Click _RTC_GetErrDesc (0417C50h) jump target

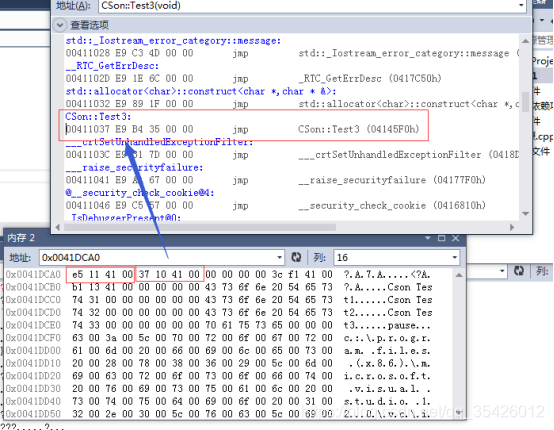pyautogui.click(x=370, y=78)
